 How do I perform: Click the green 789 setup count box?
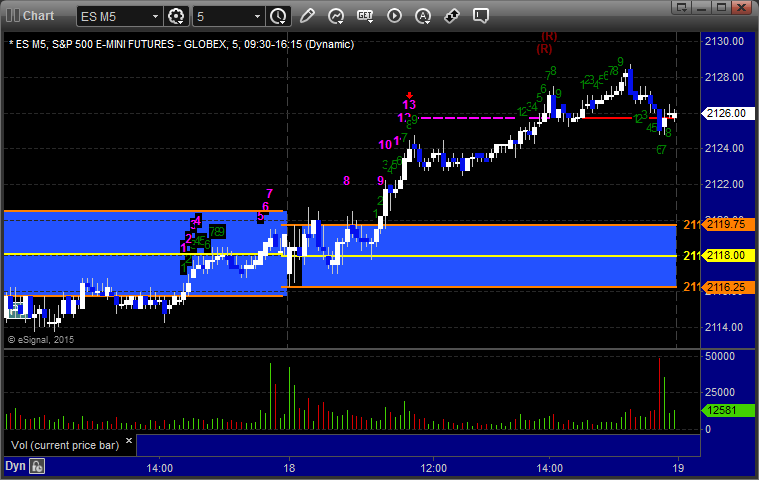(x=217, y=232)
